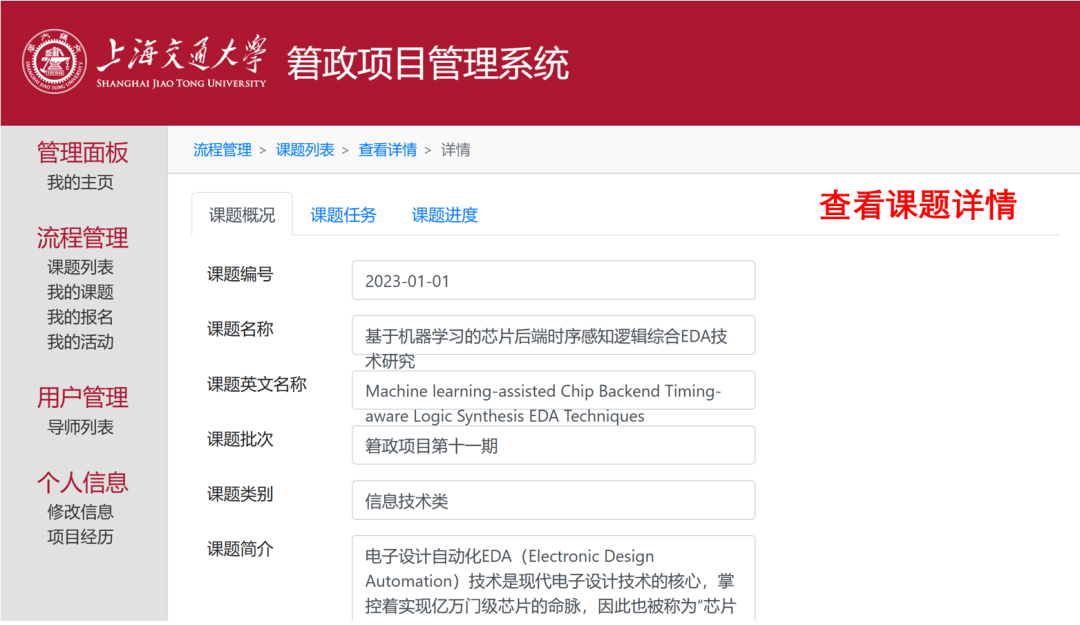Click the 查看详情 breadcrumb link
This screenshot has width=1080, height=625.
[x=387, y=150]
